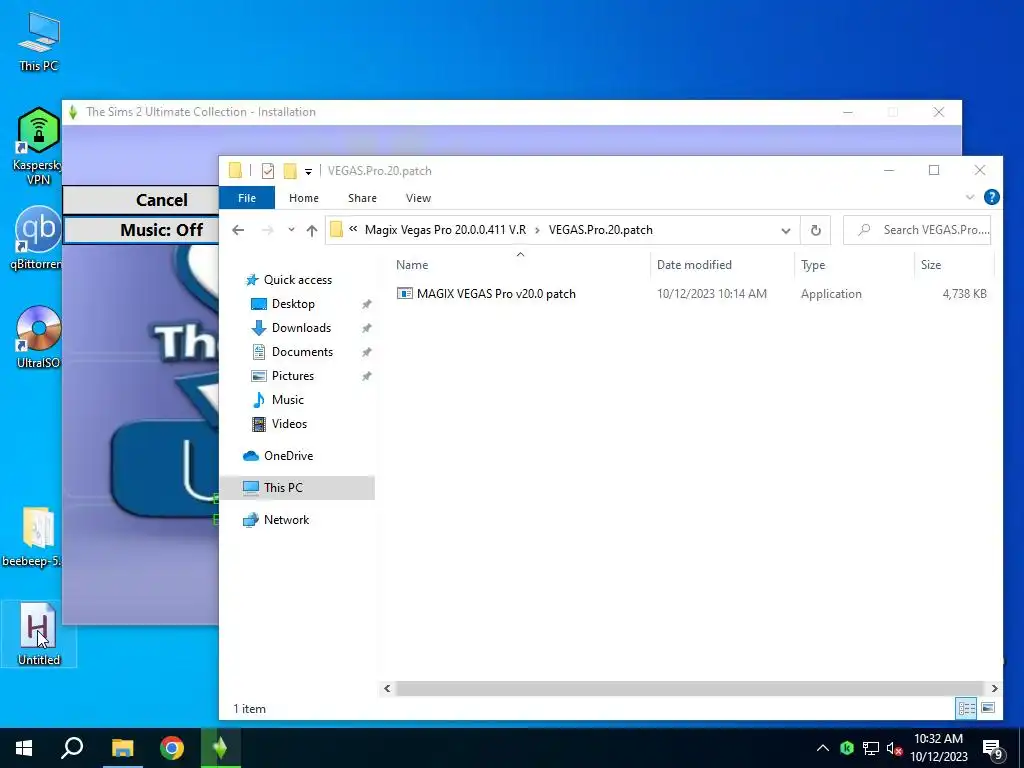Viewport: 1024px width, 768px height.
Task: Open the notification center icon
Action: click(993, 750)
